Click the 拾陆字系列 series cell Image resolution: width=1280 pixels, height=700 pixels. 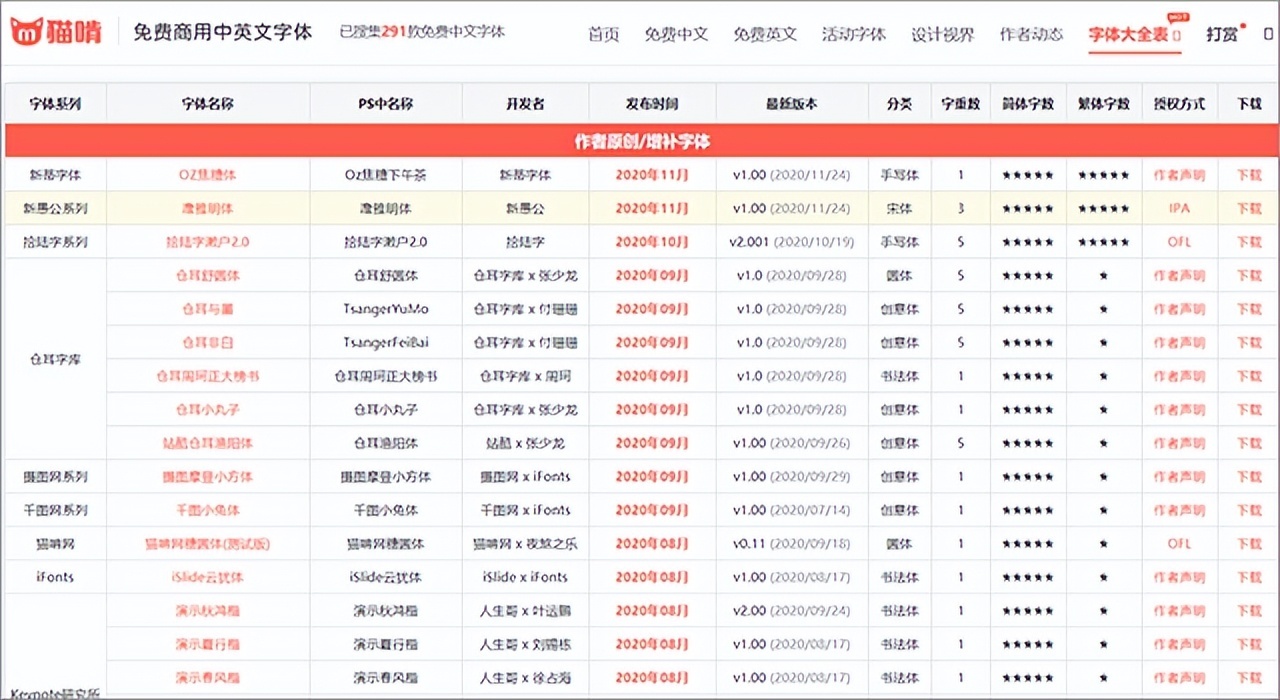(x=55, y=242)
